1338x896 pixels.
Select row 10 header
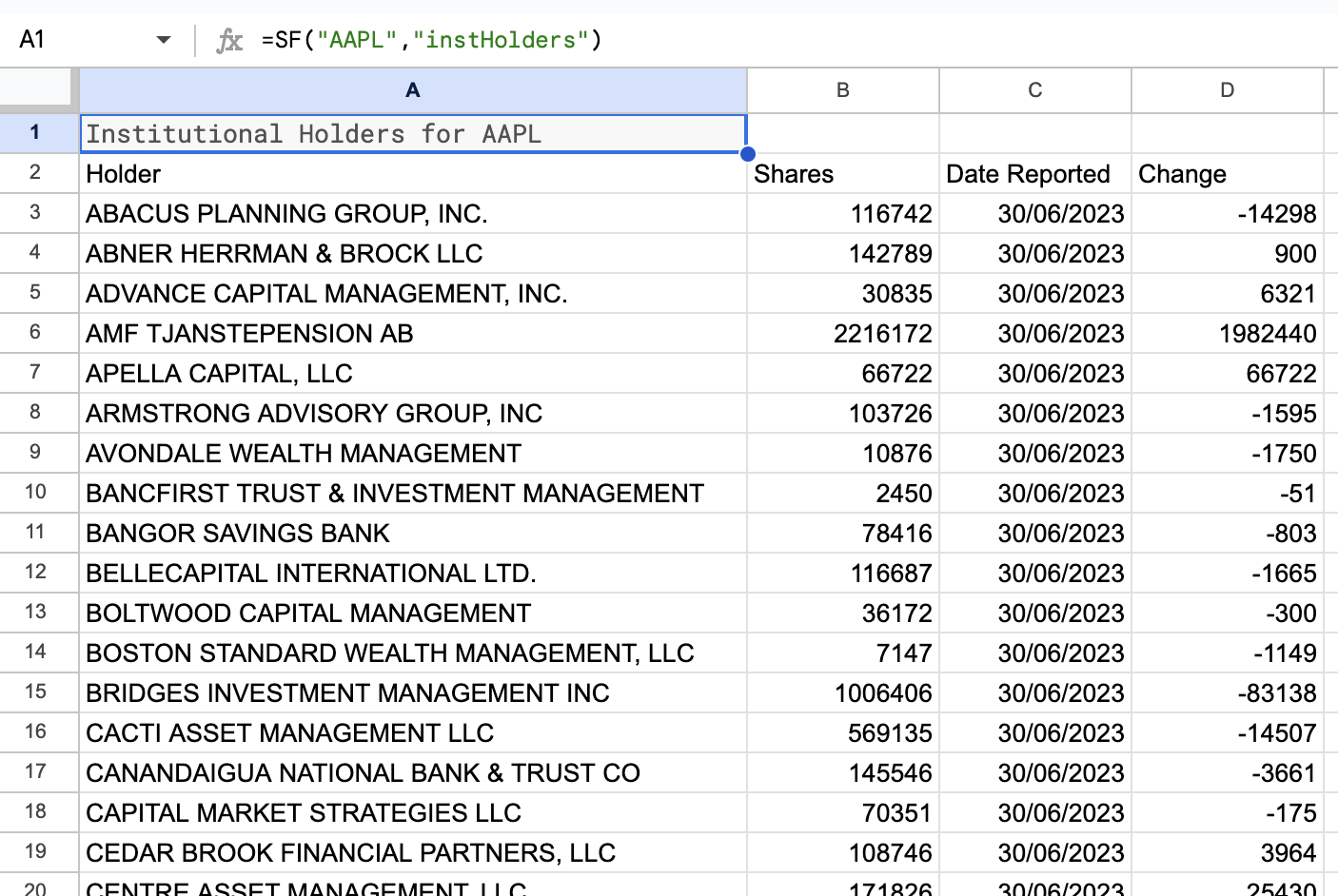coord(39,493)
